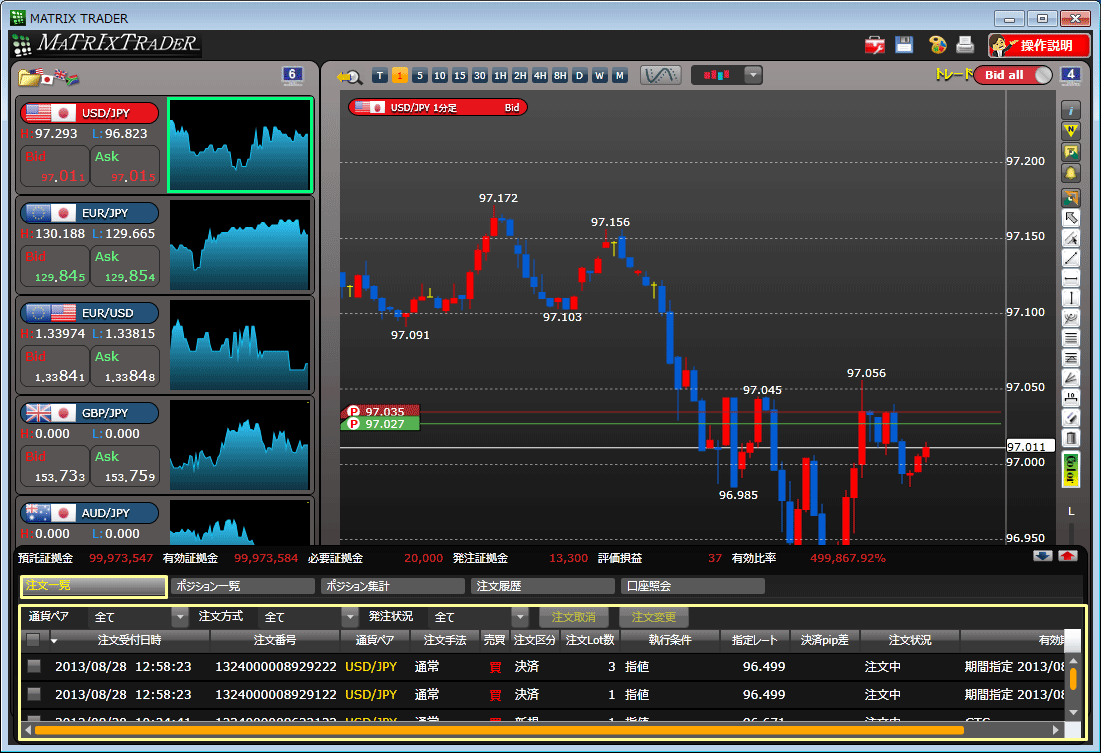Select the 5 minute timeframe button
Image resolution: width=1101 pixels, height=753 pixels.
pyautogui.click(x=419, y=75)
